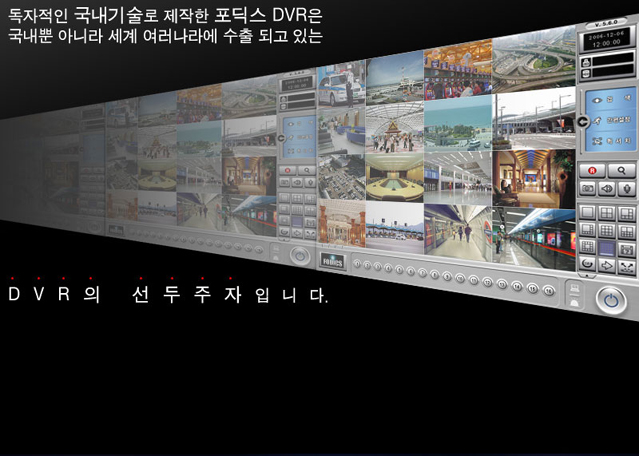
Task: Click the V.5.6.0 version label
Action: coord(606,24)
